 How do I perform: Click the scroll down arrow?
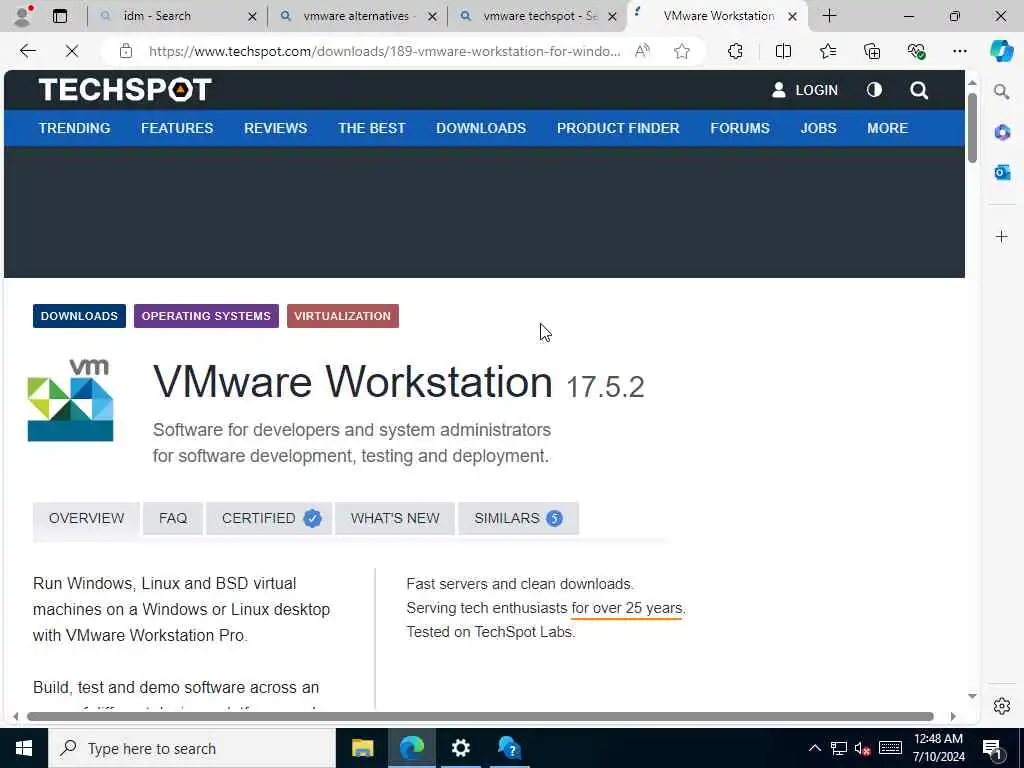tap(972, 696)
